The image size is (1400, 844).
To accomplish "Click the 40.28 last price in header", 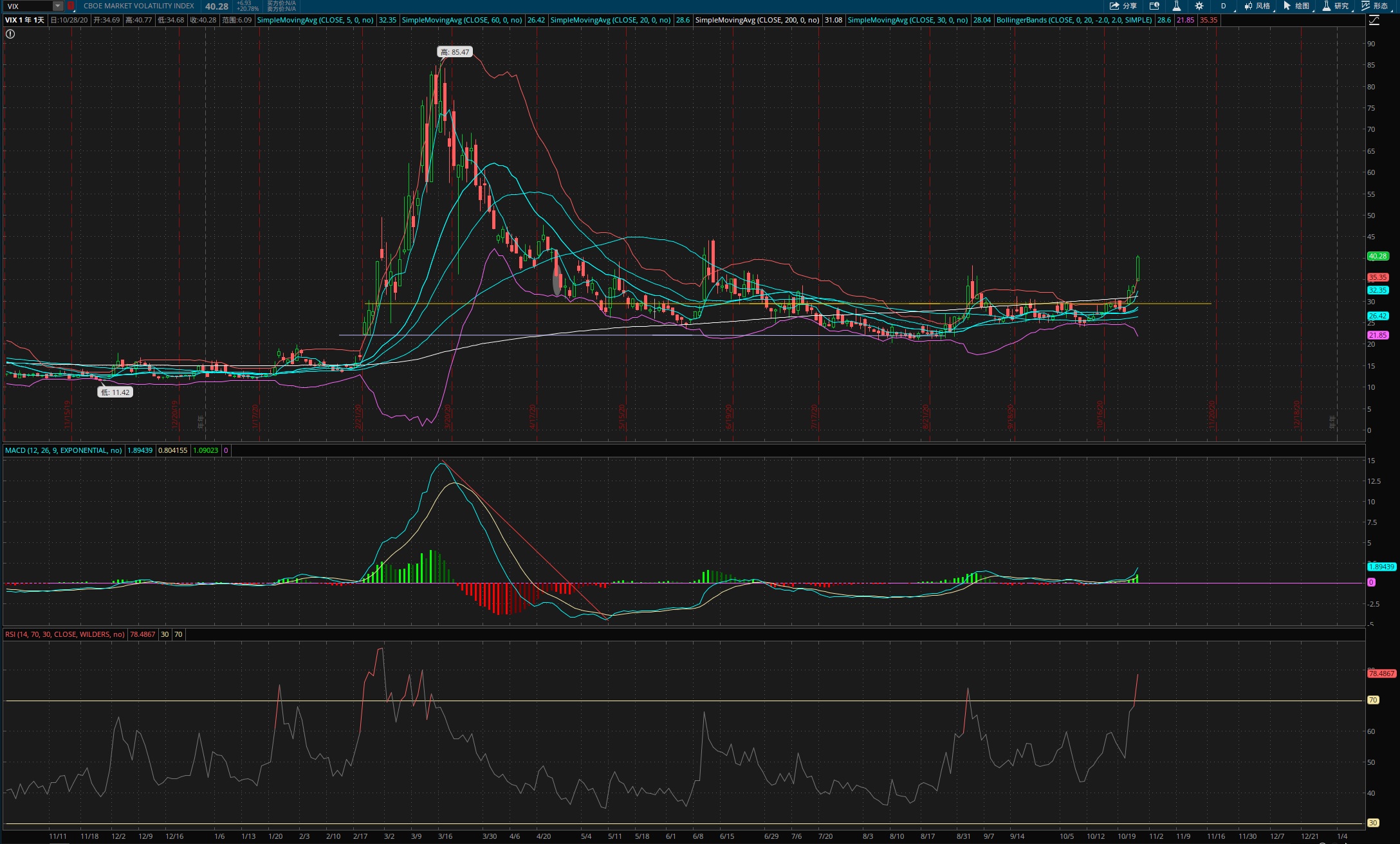I will (x=217, y=6).
